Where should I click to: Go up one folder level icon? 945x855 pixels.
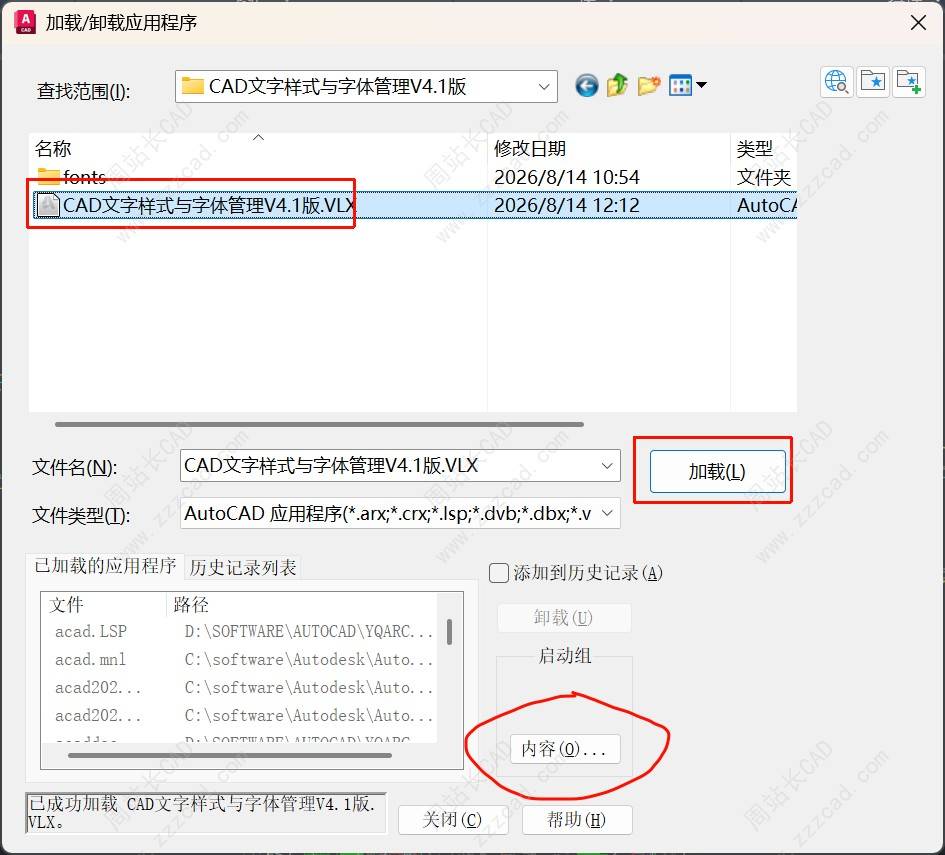click(617, 86)
